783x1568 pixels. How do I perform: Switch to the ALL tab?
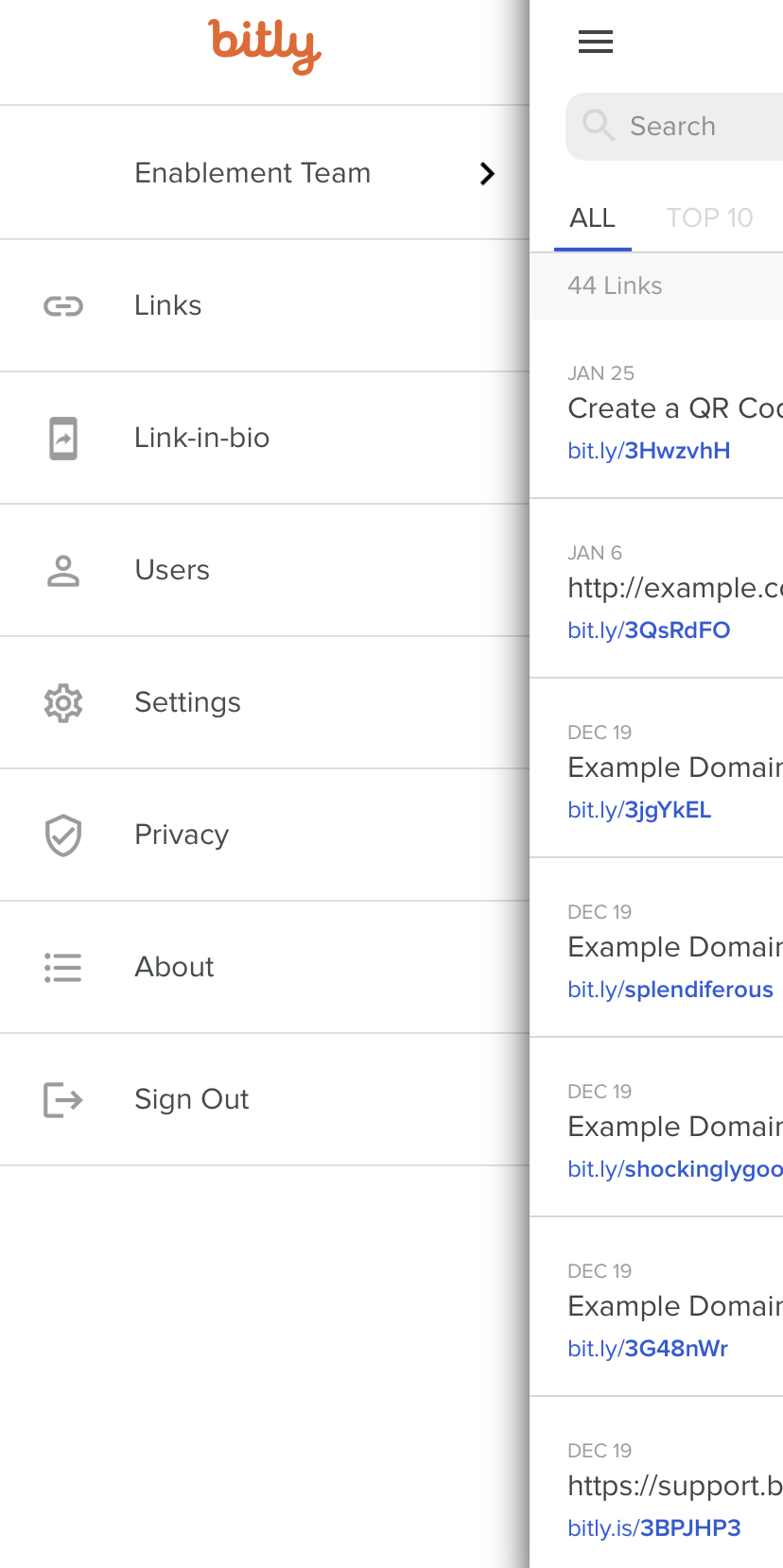click(593, 218)
